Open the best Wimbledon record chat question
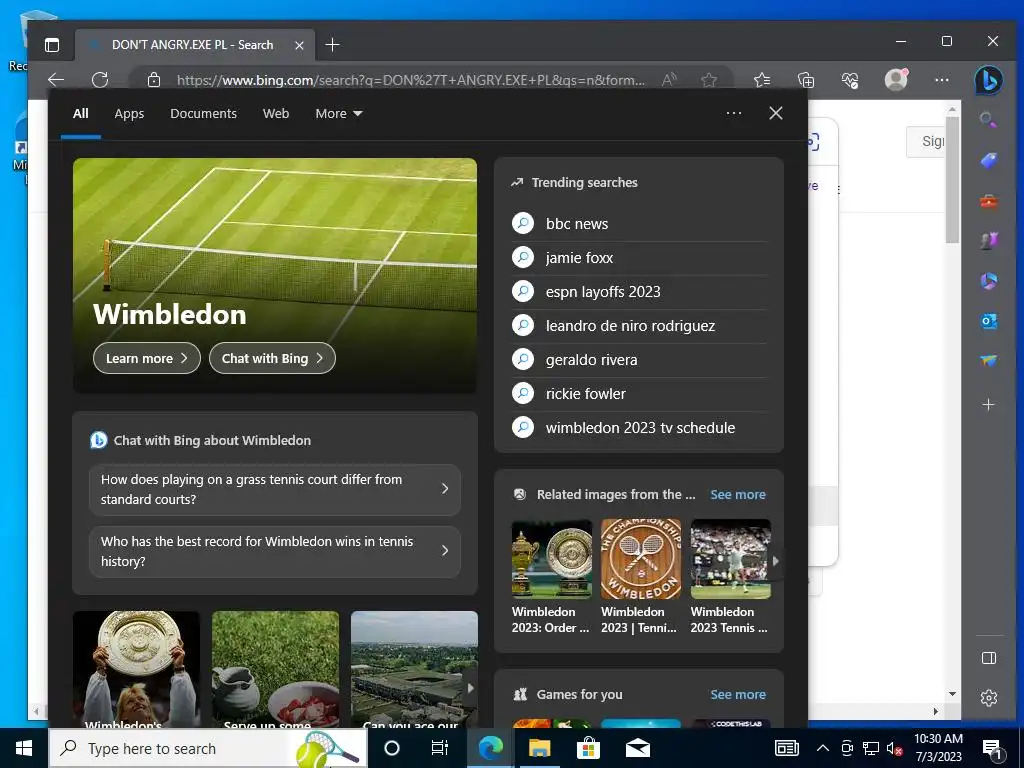 [275, 551]
